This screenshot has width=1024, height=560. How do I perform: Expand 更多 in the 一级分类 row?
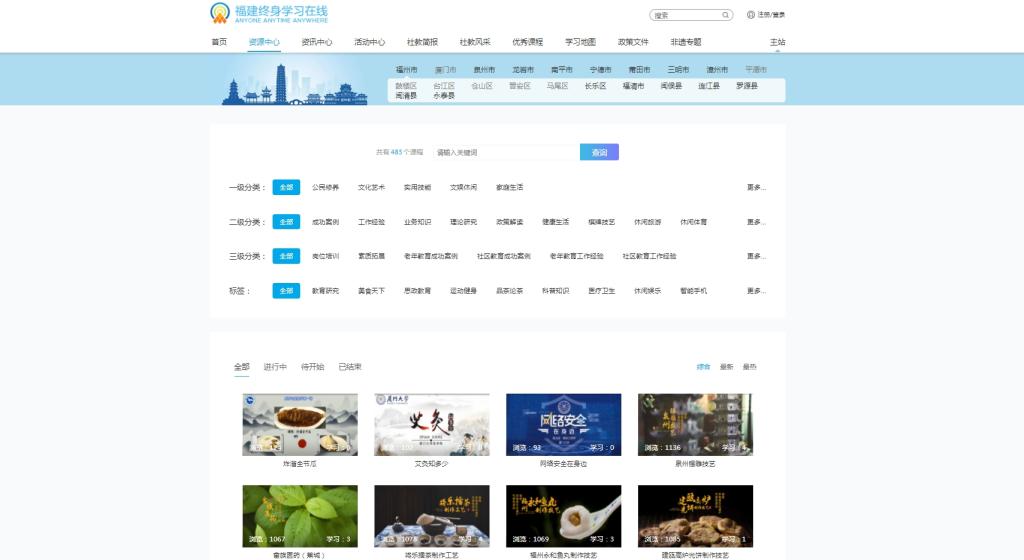[x=756, y=187]
